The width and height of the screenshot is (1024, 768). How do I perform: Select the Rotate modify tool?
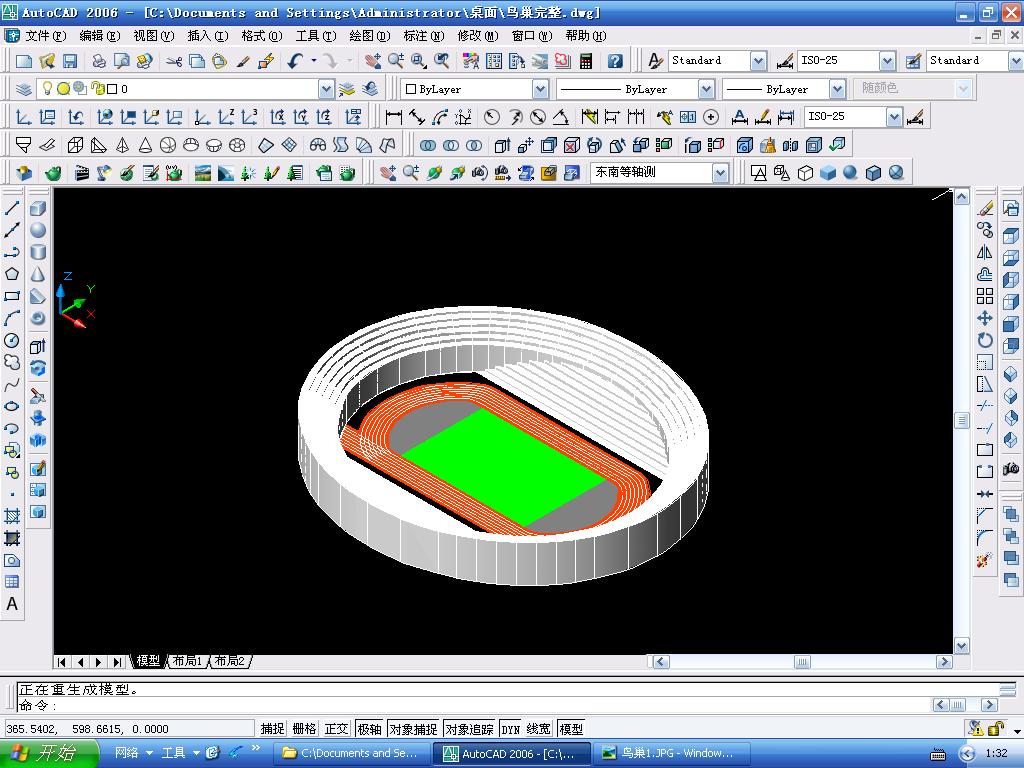point(985,340)
